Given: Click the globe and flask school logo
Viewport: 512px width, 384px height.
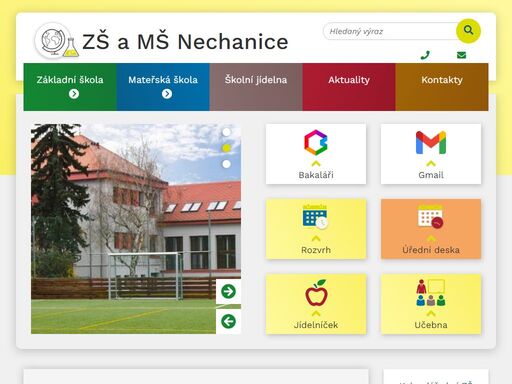Looking at the screenshot, I should click(57, 41).
